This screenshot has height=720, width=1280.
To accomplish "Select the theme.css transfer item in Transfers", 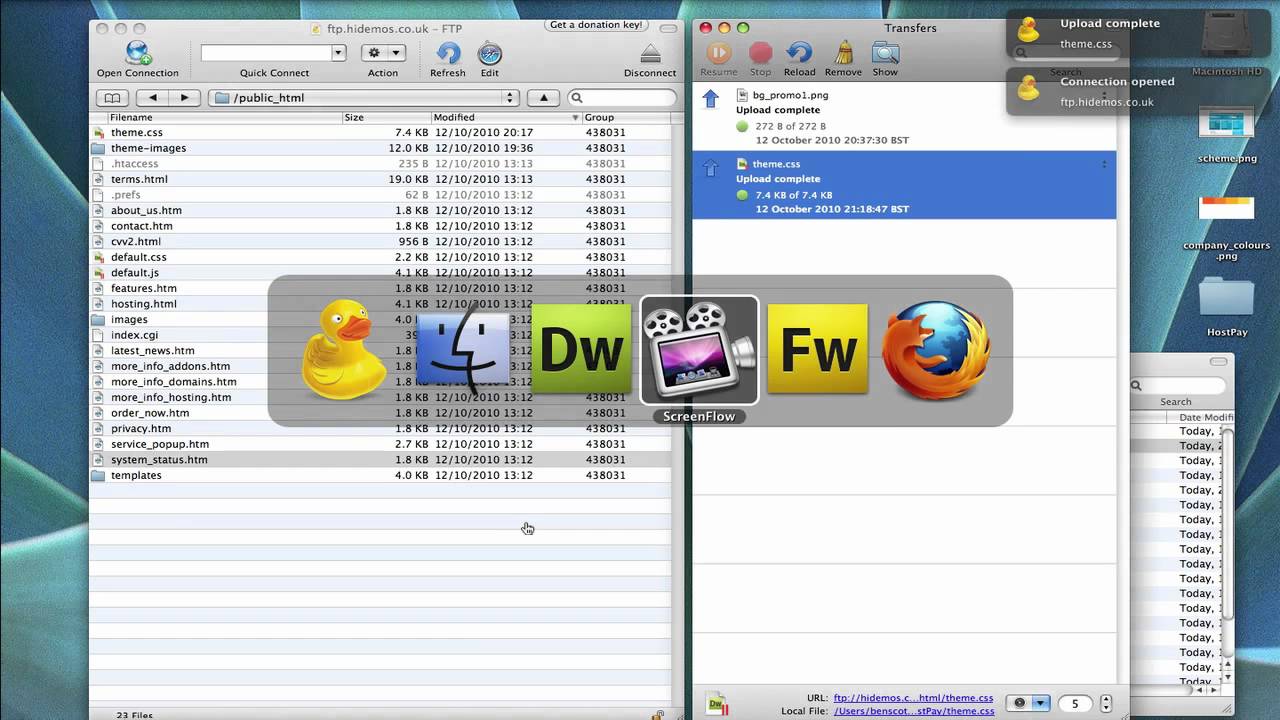I will [x=904, y=185].
